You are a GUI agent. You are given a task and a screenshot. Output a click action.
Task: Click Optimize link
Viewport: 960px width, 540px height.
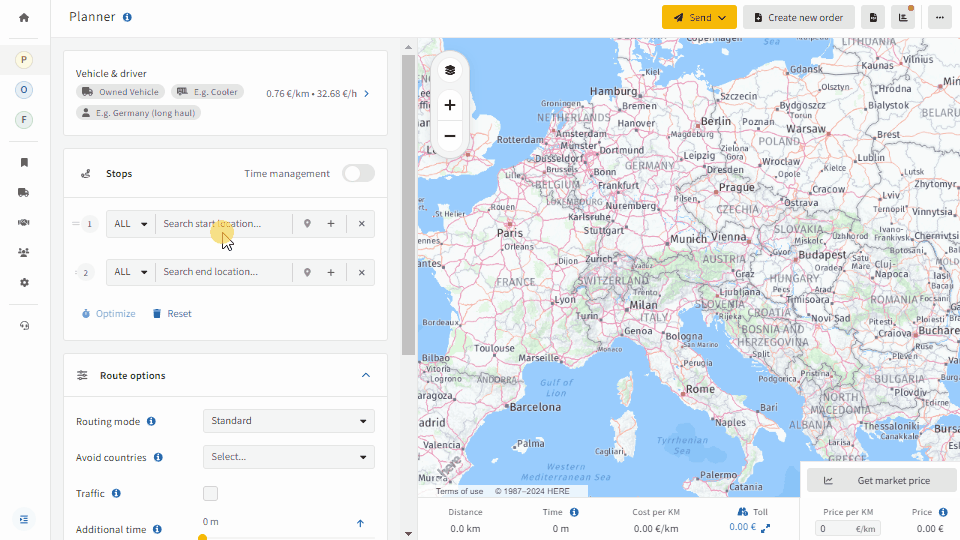pos(108,313)
